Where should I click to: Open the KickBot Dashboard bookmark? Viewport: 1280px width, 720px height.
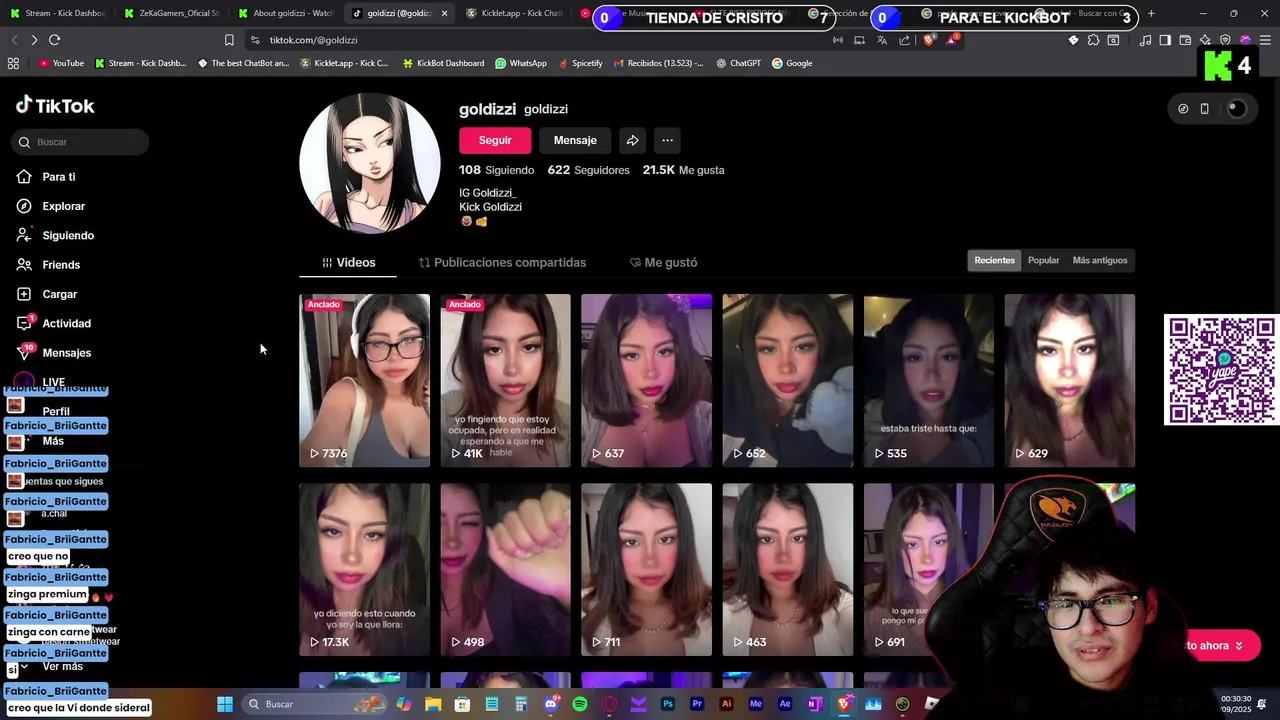(443, 63)
